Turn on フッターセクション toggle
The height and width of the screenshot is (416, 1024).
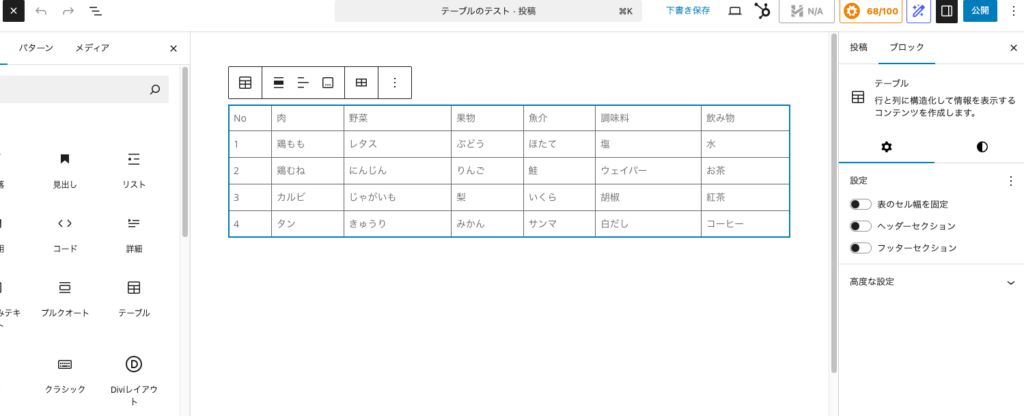click(x=860, y=248)
